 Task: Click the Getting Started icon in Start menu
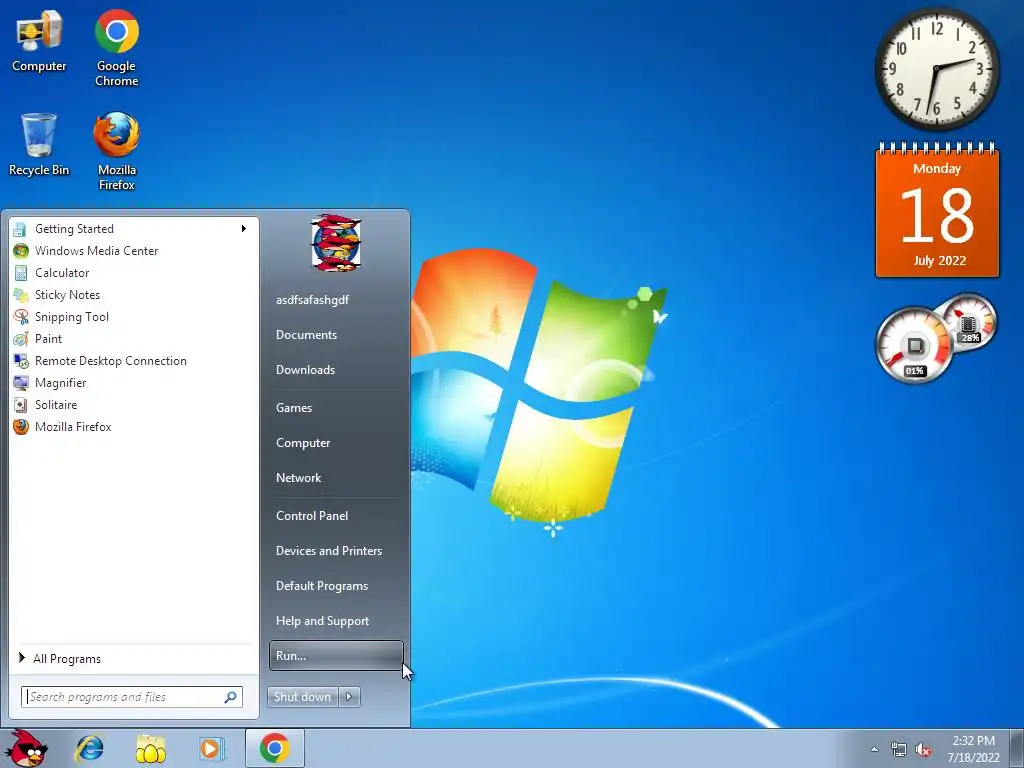[x=21, y=229]
